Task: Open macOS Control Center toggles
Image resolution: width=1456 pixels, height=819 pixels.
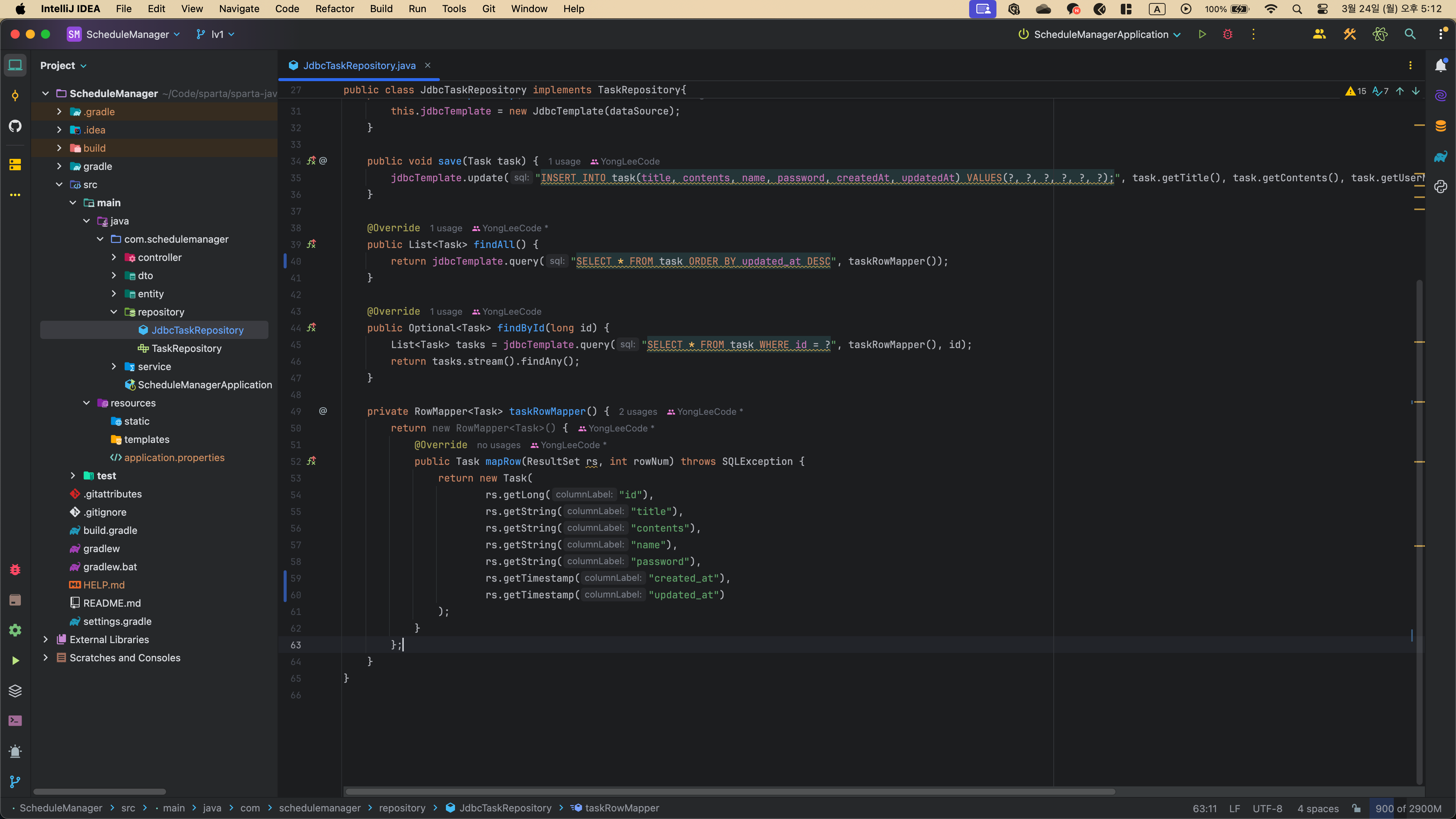Action: click(1323, 9)
